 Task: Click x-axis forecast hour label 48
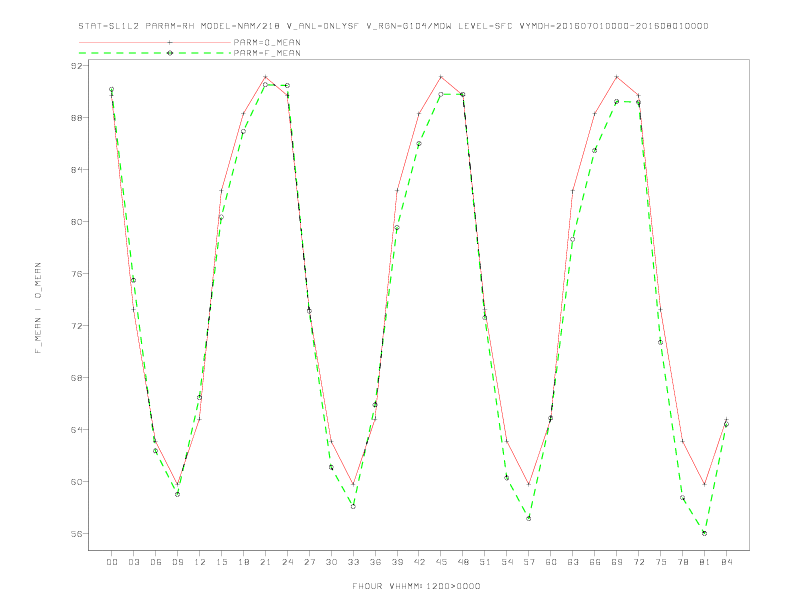(463, 562)
